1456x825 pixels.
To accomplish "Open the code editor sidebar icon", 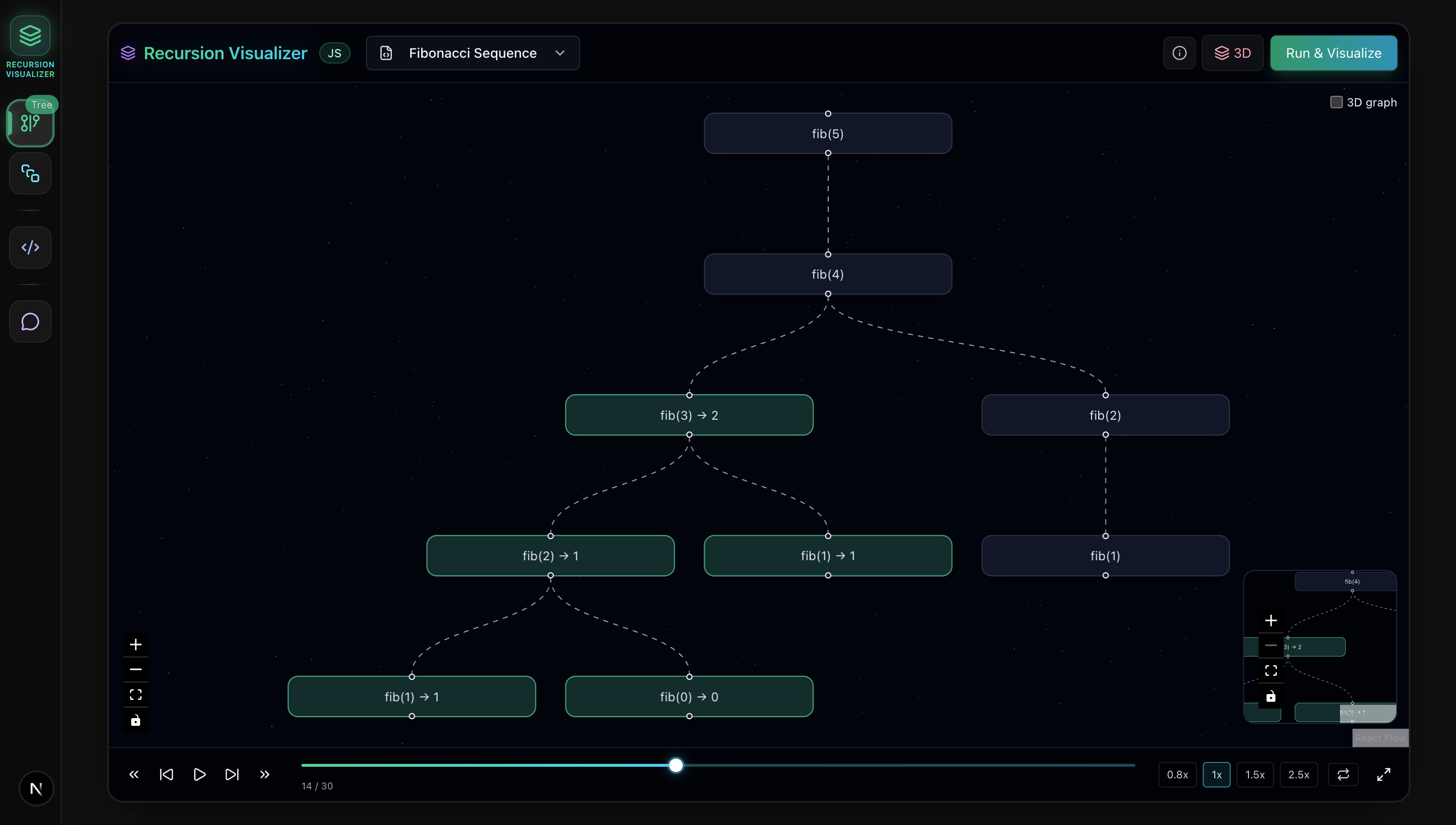I will [x=30, y=247].
